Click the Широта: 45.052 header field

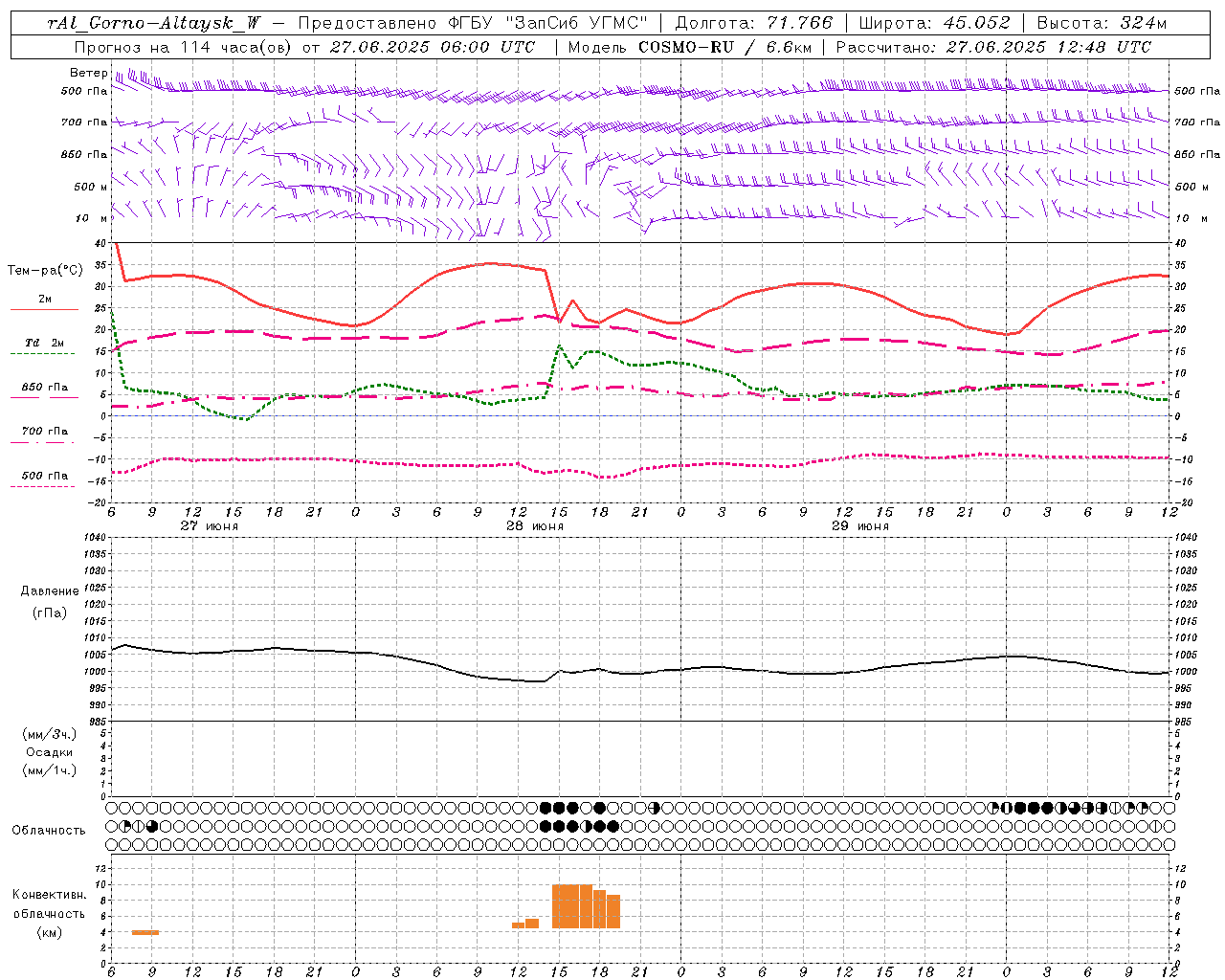[934, 23]
